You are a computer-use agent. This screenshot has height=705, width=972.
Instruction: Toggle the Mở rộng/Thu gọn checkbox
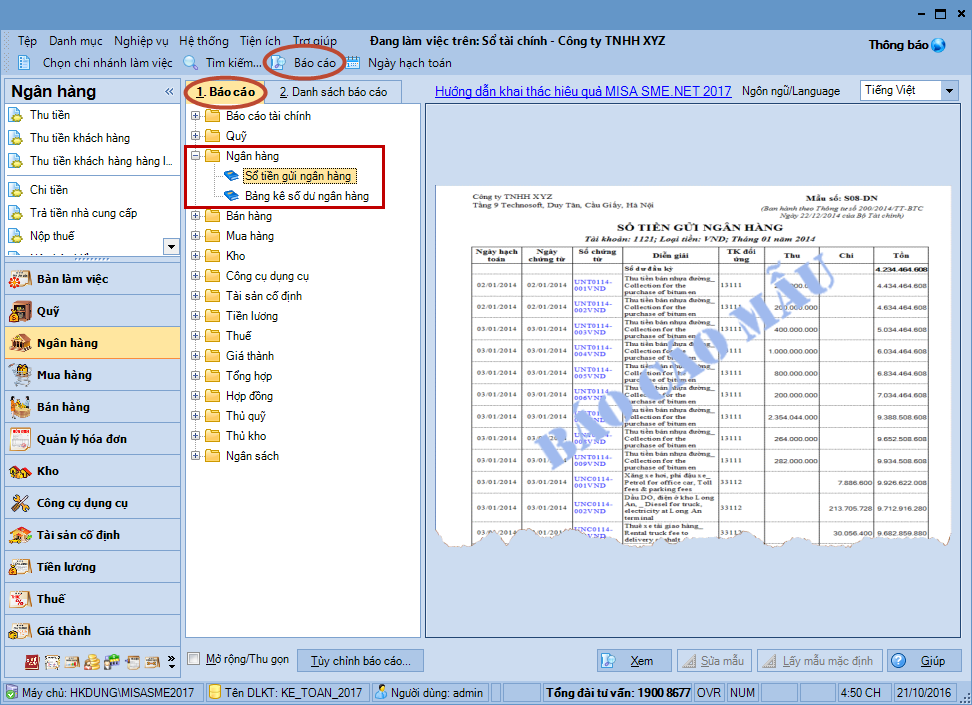coord(195,660)
